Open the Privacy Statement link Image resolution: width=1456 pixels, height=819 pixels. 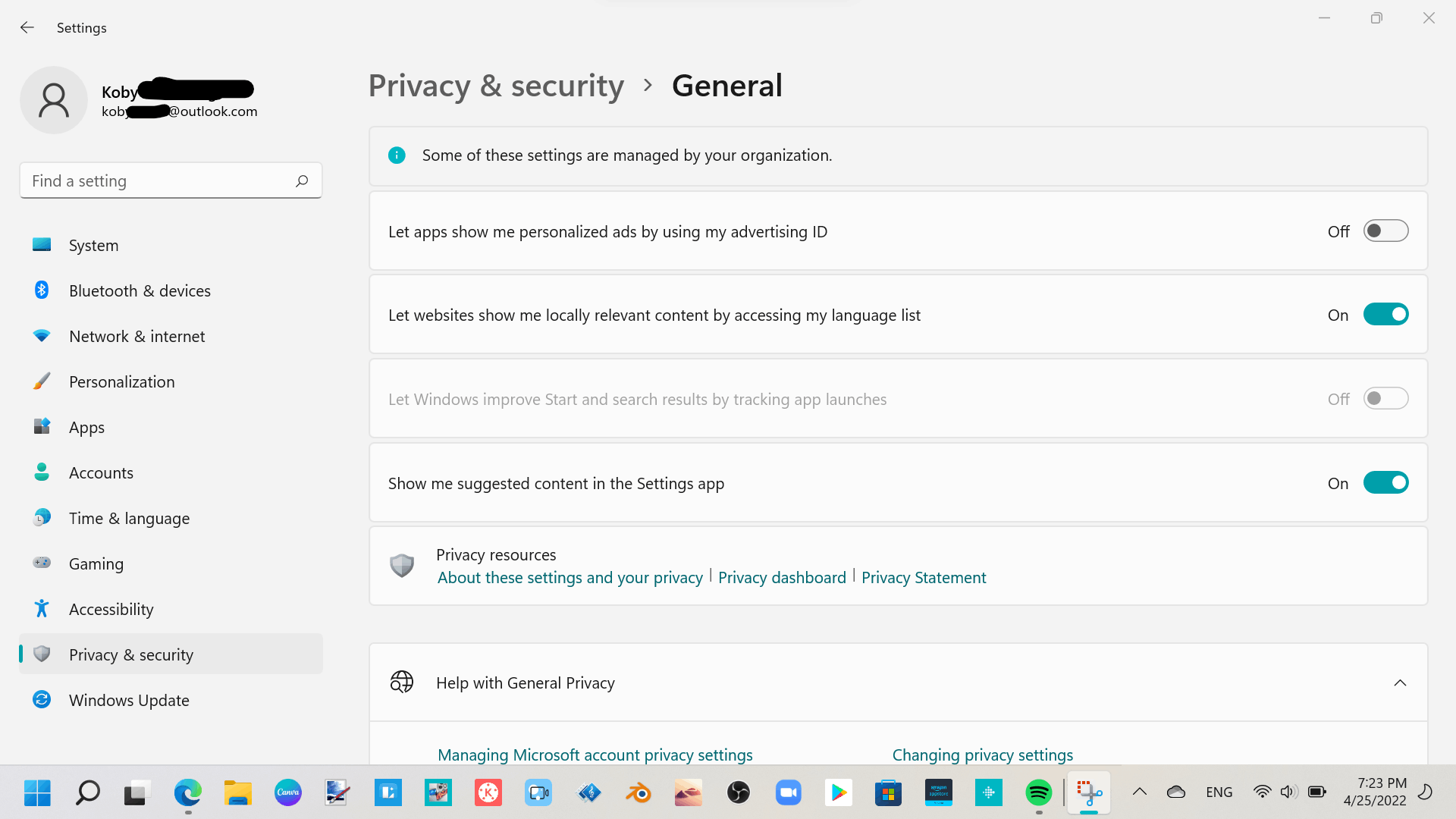[924, 578]
